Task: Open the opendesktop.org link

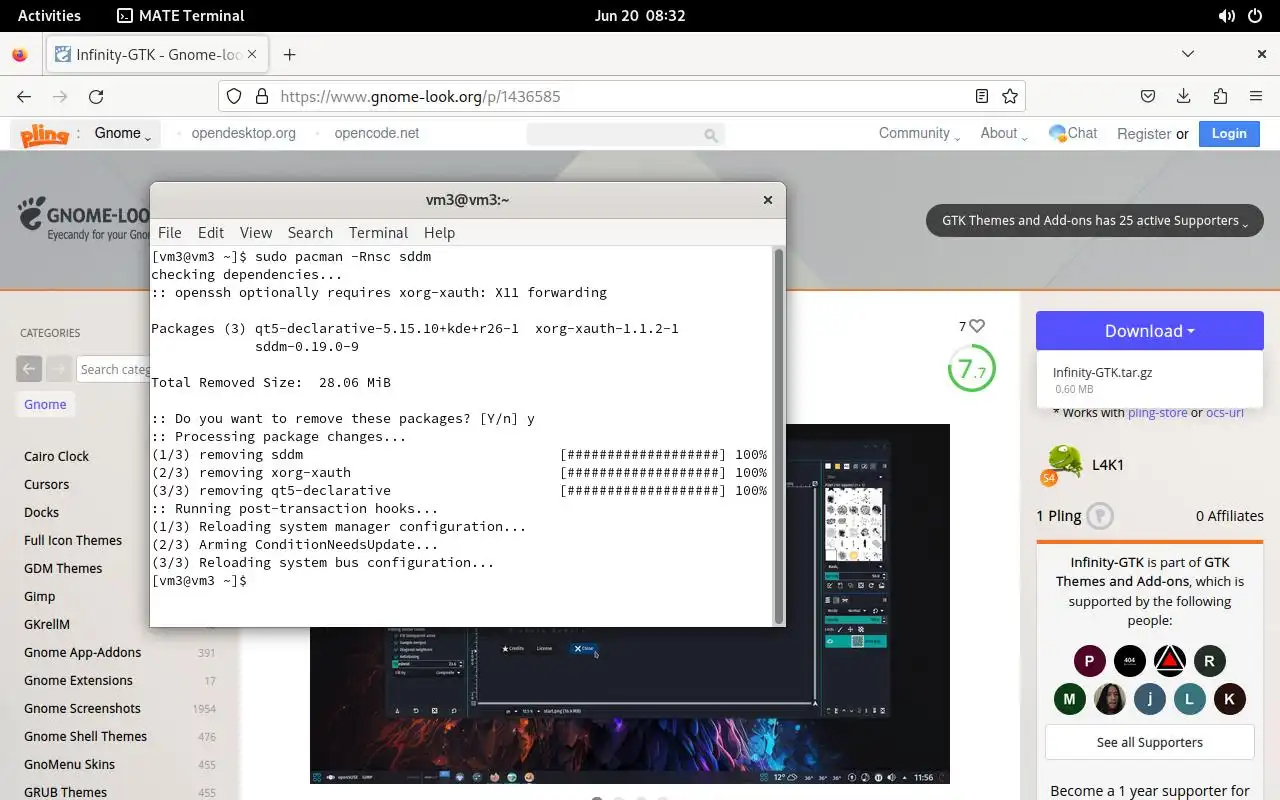Action: 243,133
